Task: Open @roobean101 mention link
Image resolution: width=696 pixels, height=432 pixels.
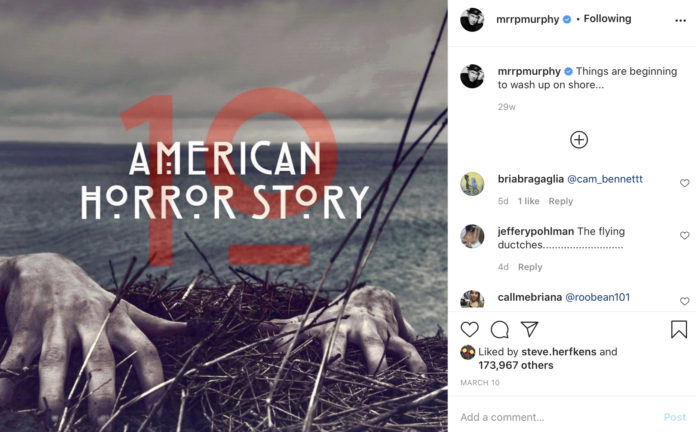Action: 597,297
